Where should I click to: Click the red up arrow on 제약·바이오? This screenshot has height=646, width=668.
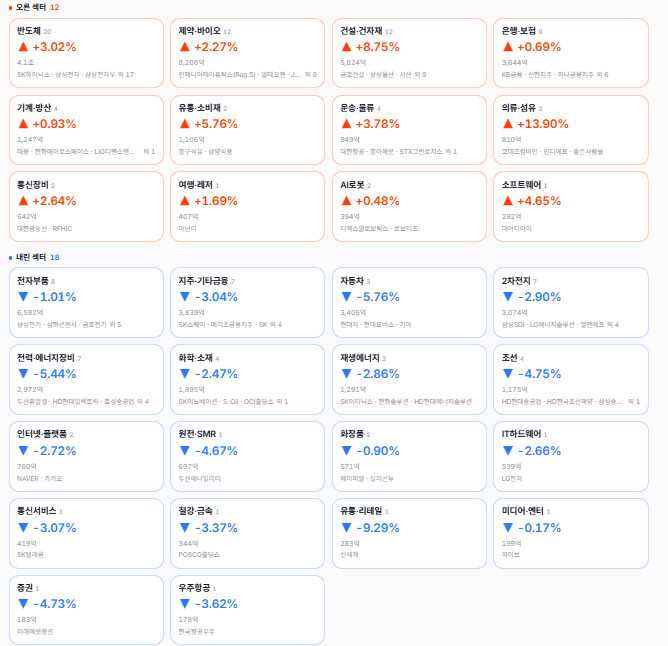(x=184, y=47)
